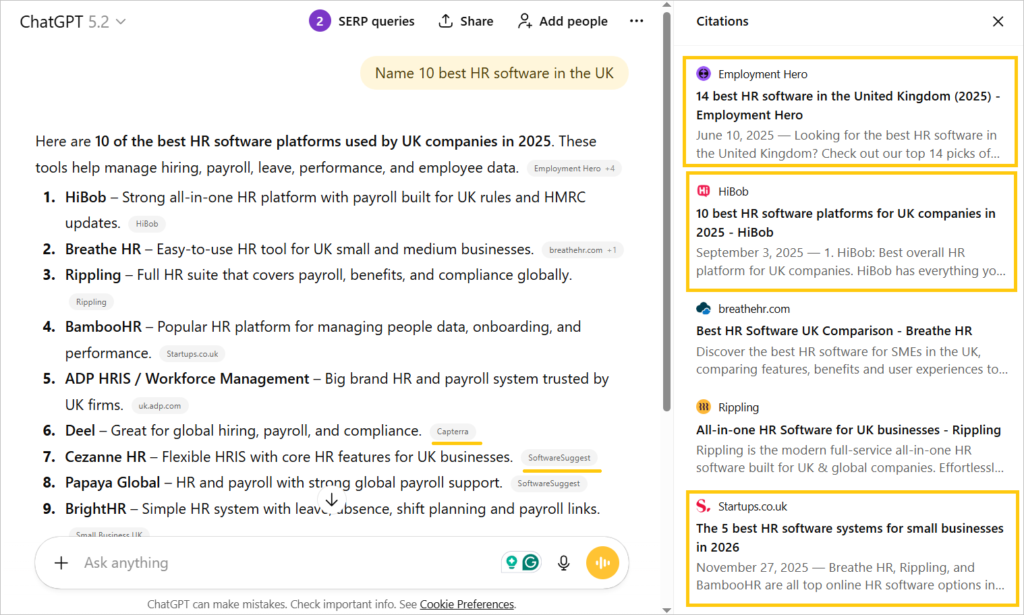The width and height of the screenshot is (1024, 615).
Task: Open the Cookie Preferences link
Action: point(466,604)
